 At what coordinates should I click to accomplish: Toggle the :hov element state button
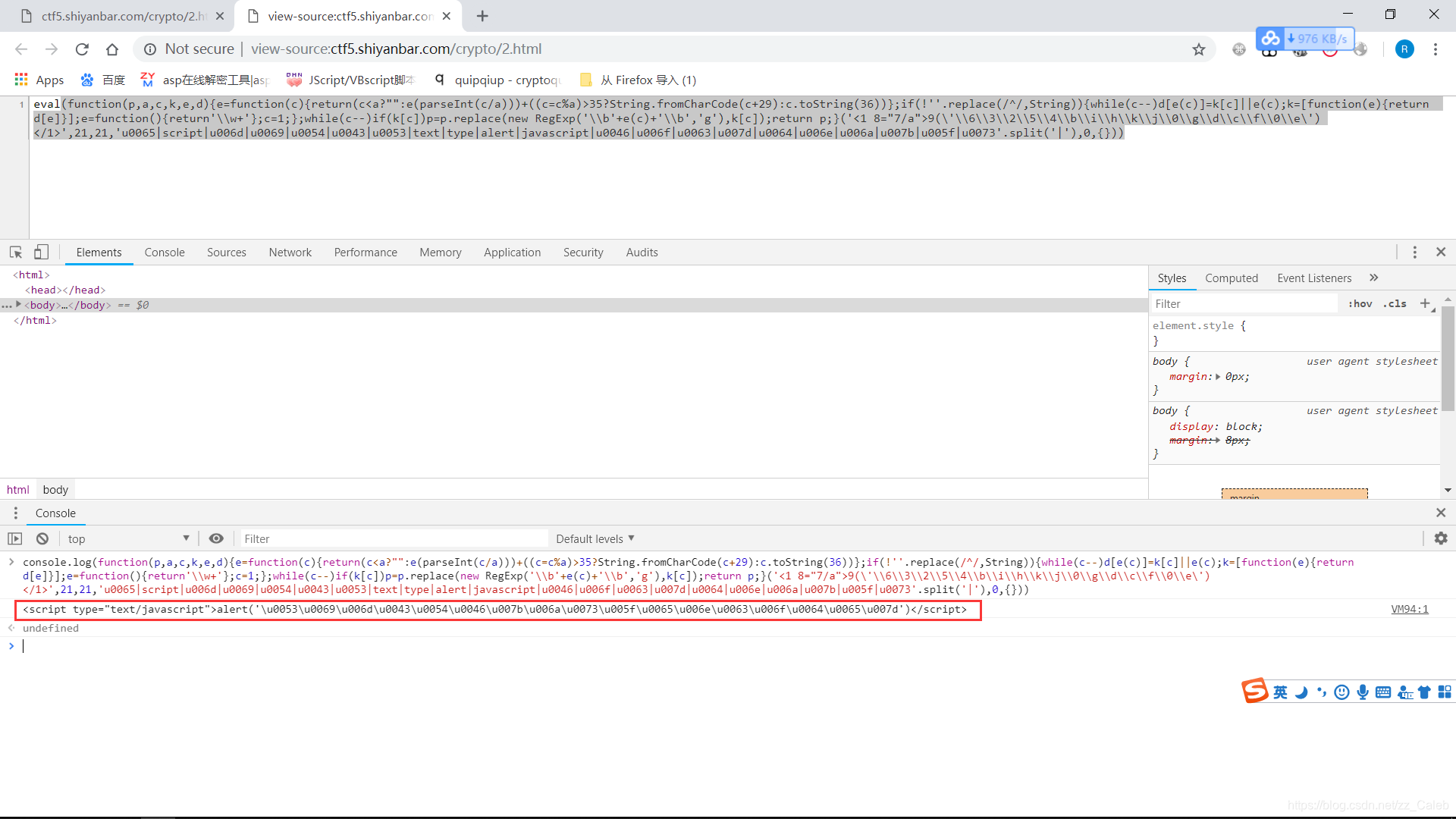[1360, 303]
